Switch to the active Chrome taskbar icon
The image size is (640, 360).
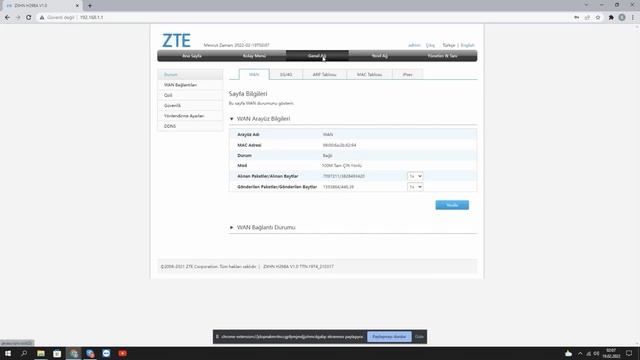click(x=74, y=353)
